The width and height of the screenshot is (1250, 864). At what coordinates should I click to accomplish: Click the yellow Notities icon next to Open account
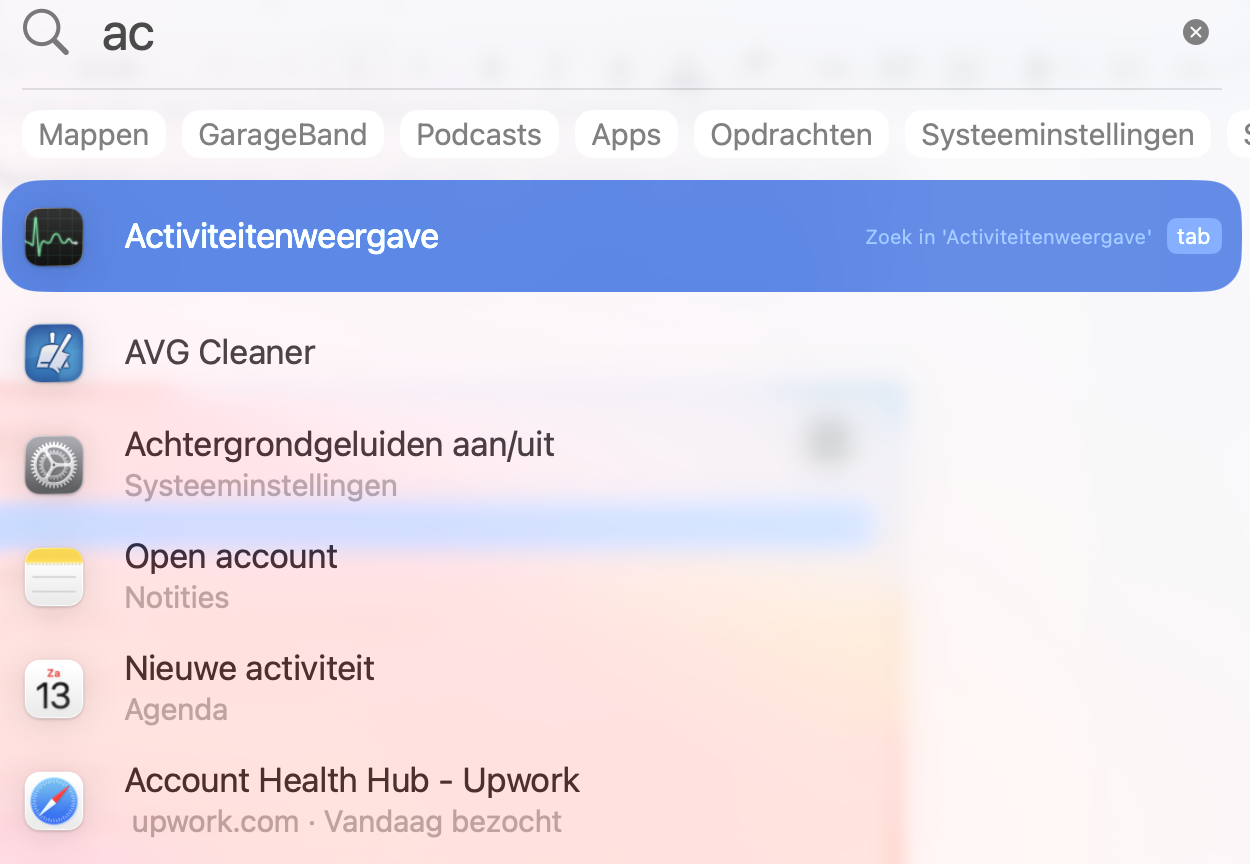click(54, 576)
